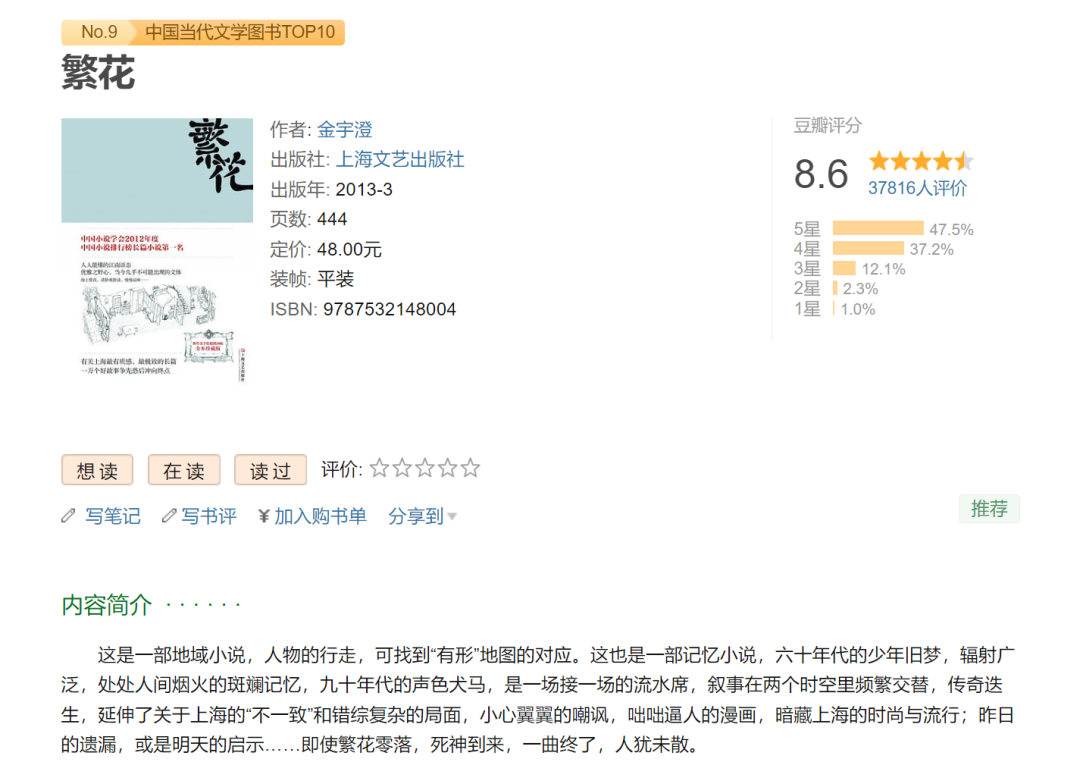This screenshot has height=762, width=1080.
Task: Open publisher 上海文艺出版社 link
Action: click(x=400, y=160)
